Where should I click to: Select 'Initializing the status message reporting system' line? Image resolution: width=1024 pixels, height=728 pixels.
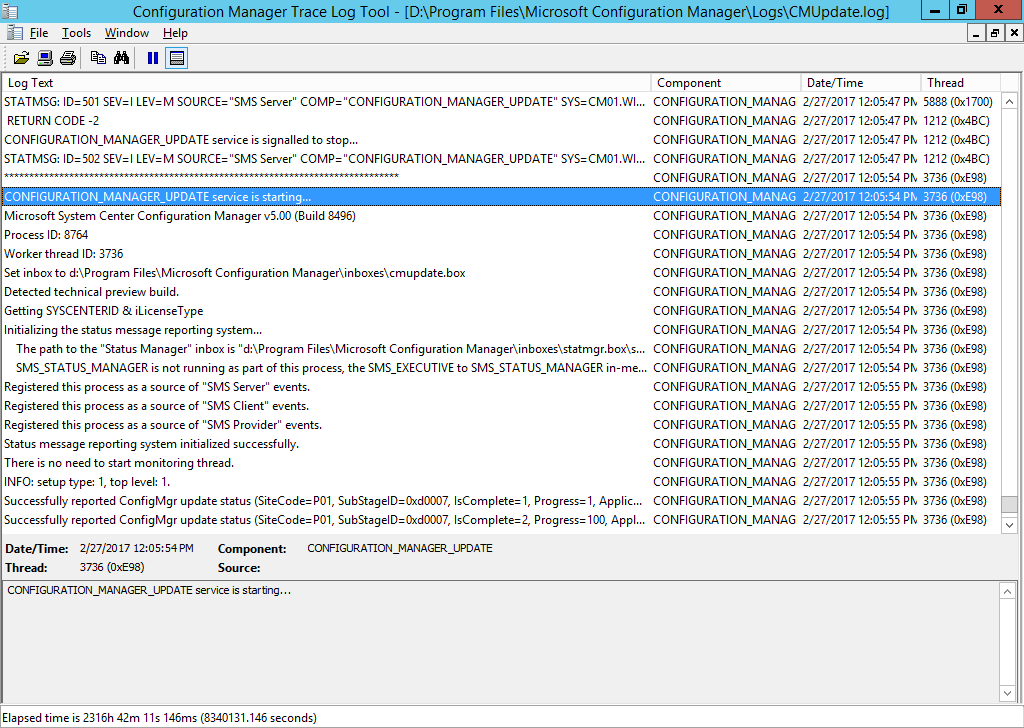[502, 330]
